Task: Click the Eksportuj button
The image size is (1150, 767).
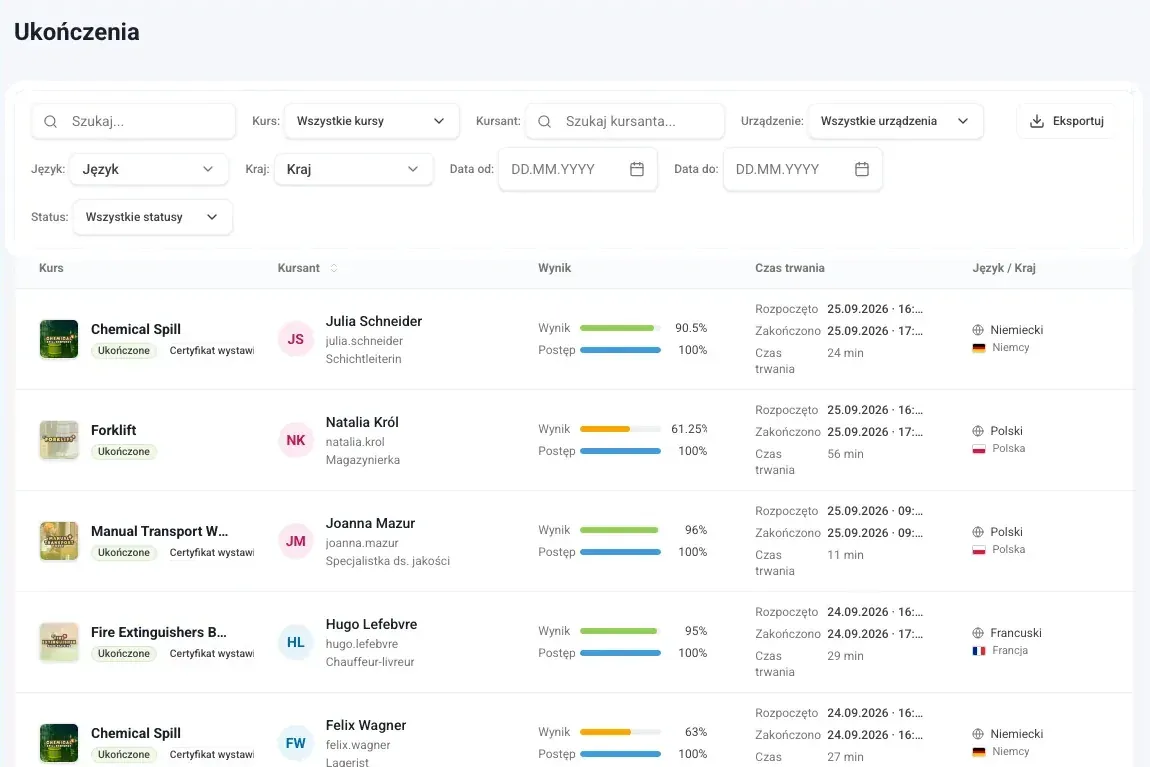Action: [x=1067, y=121]
